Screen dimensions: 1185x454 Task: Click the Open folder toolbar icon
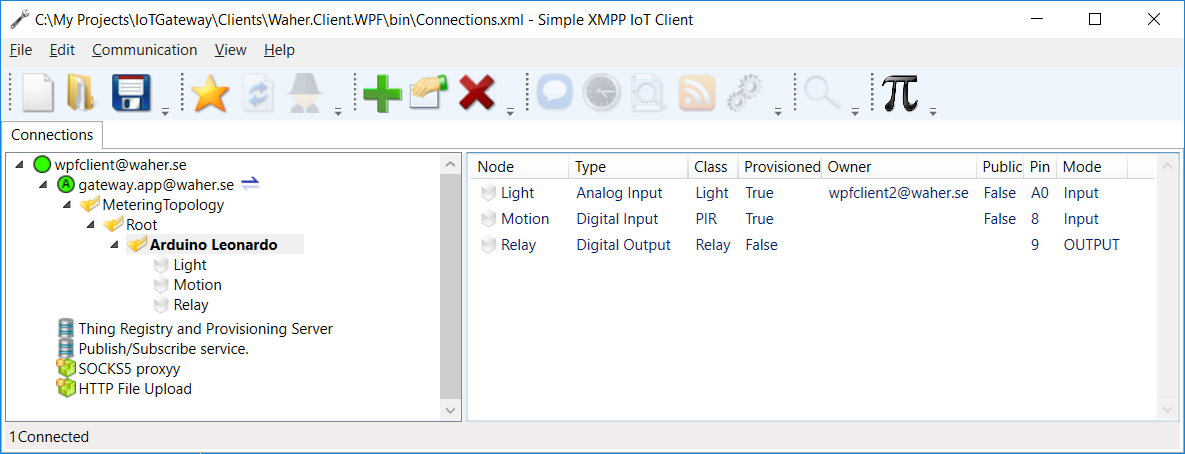(x=80, y=93)
